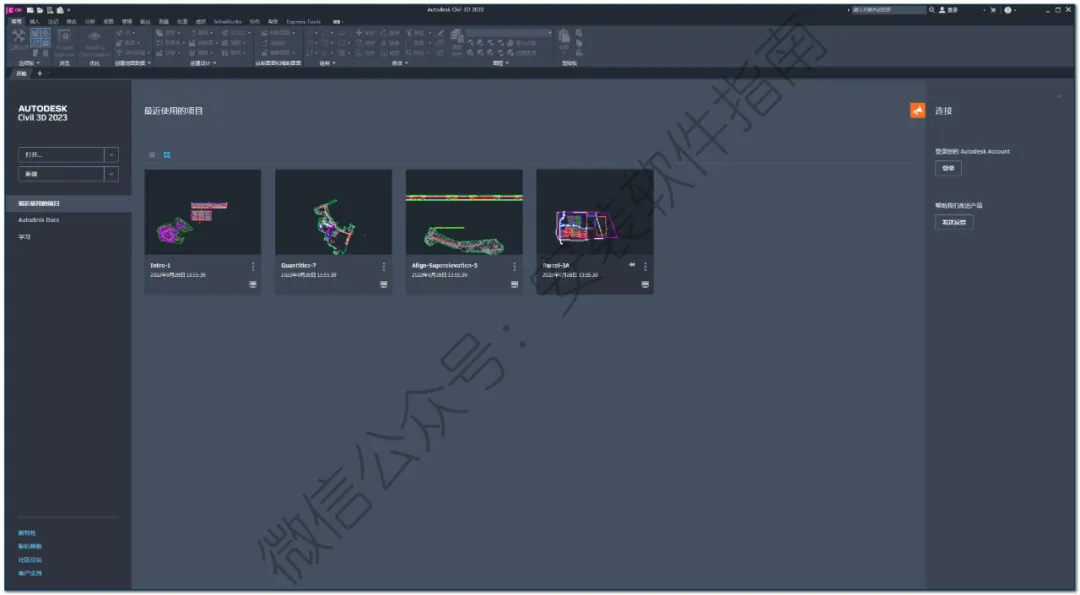Expand the quick access toolbar customize arrow
Screen dimensions: 1080x595
tap(69, 10)
